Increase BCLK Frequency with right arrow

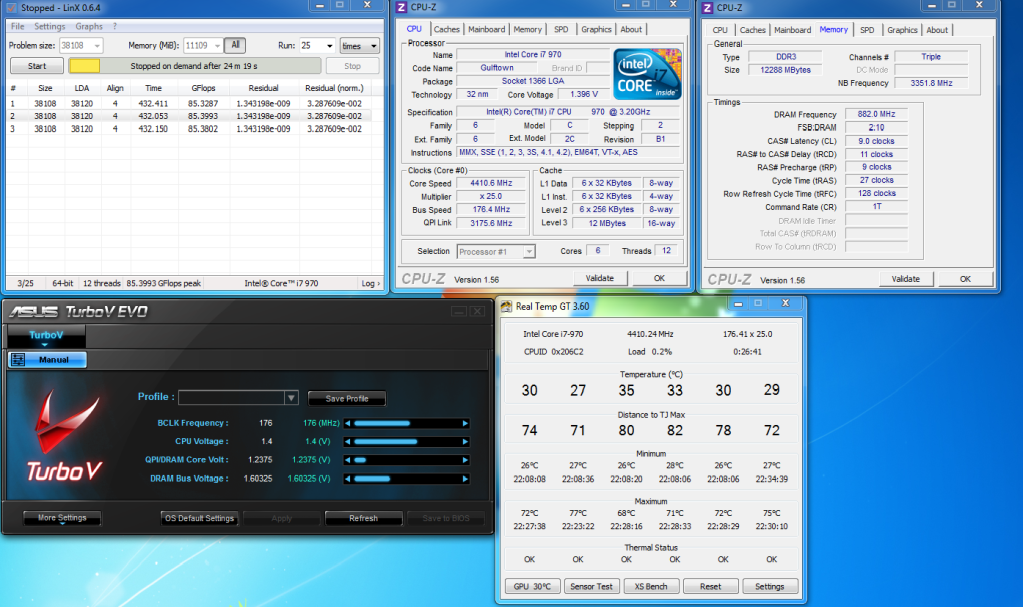pos(465,424)
